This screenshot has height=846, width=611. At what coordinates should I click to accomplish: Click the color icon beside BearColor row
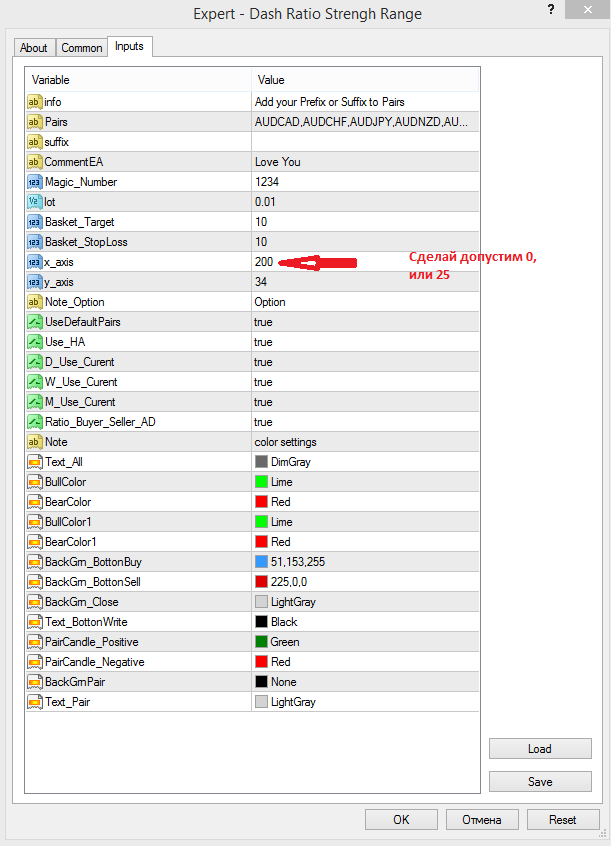(x=35, y=502)
